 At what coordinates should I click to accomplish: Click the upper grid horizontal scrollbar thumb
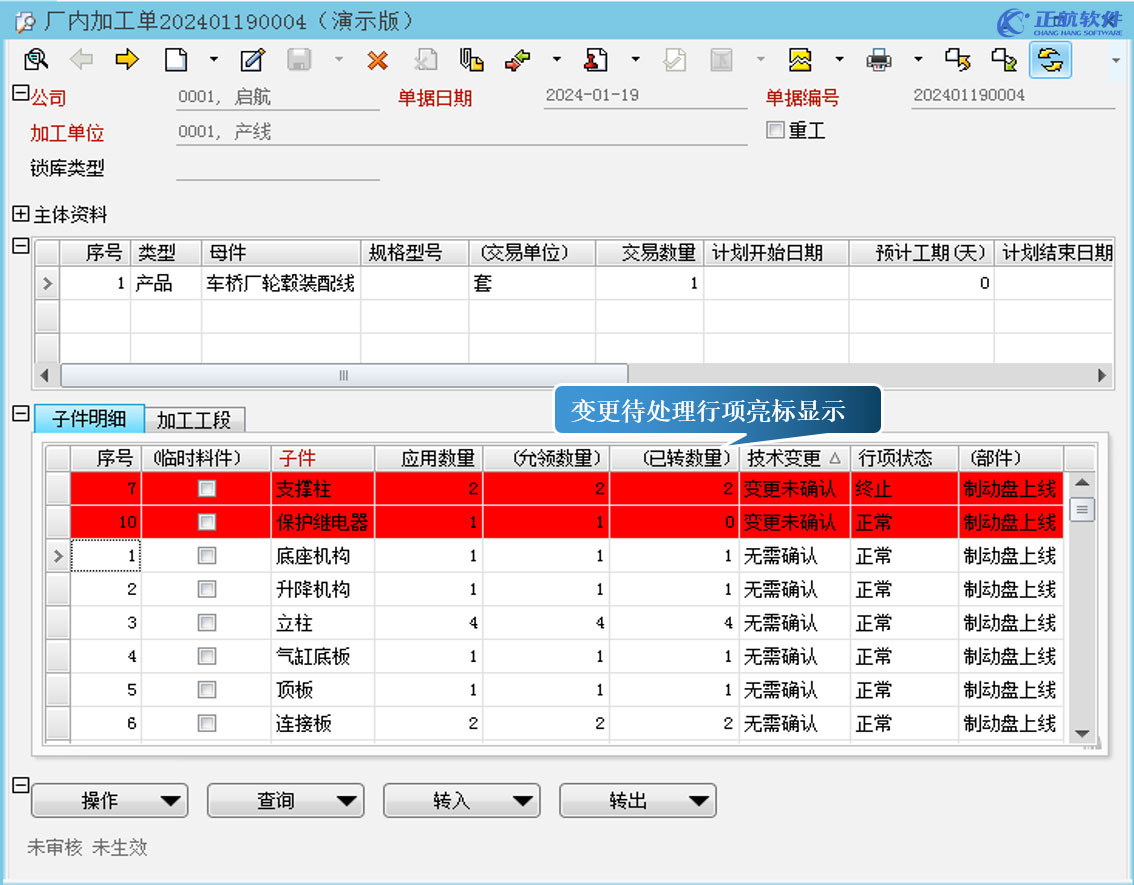point(344,375)
